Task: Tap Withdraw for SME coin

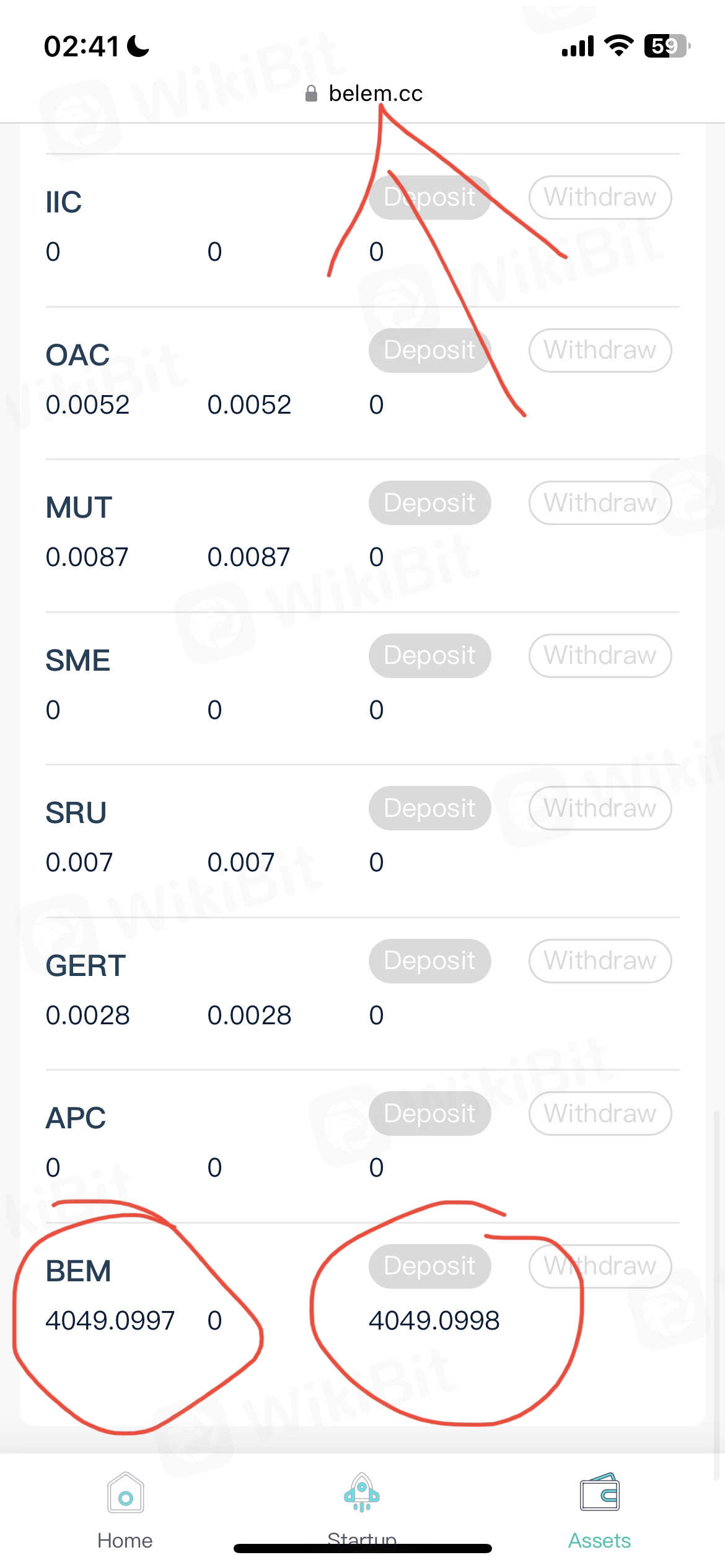Action: point(600,655)
